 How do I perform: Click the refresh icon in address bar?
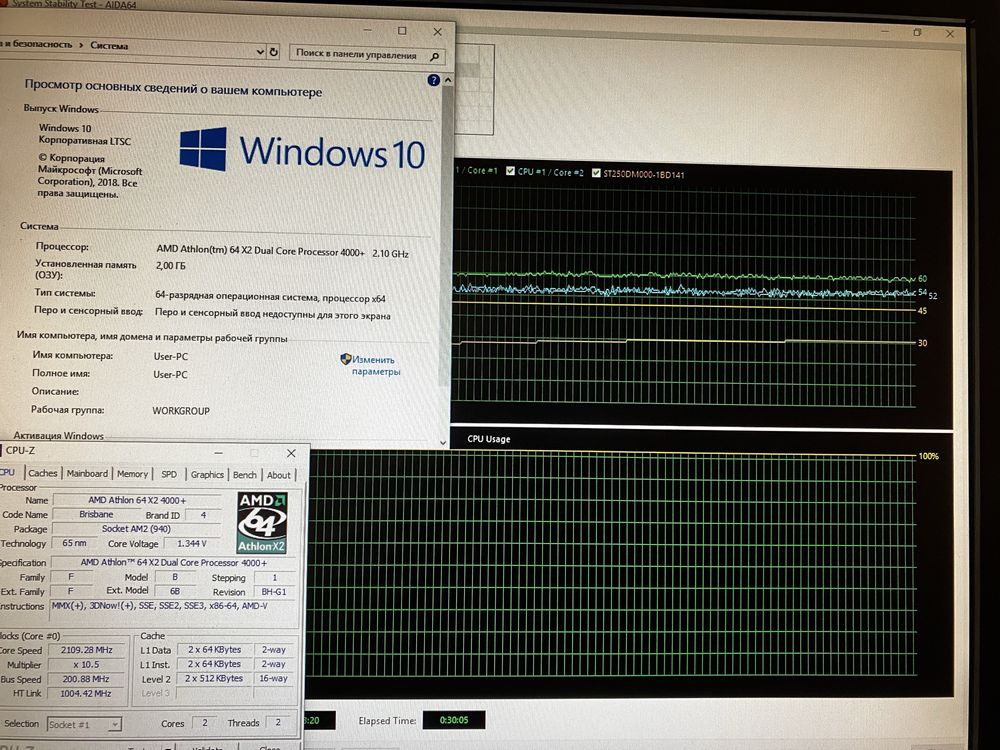click(x=274, y=52)
